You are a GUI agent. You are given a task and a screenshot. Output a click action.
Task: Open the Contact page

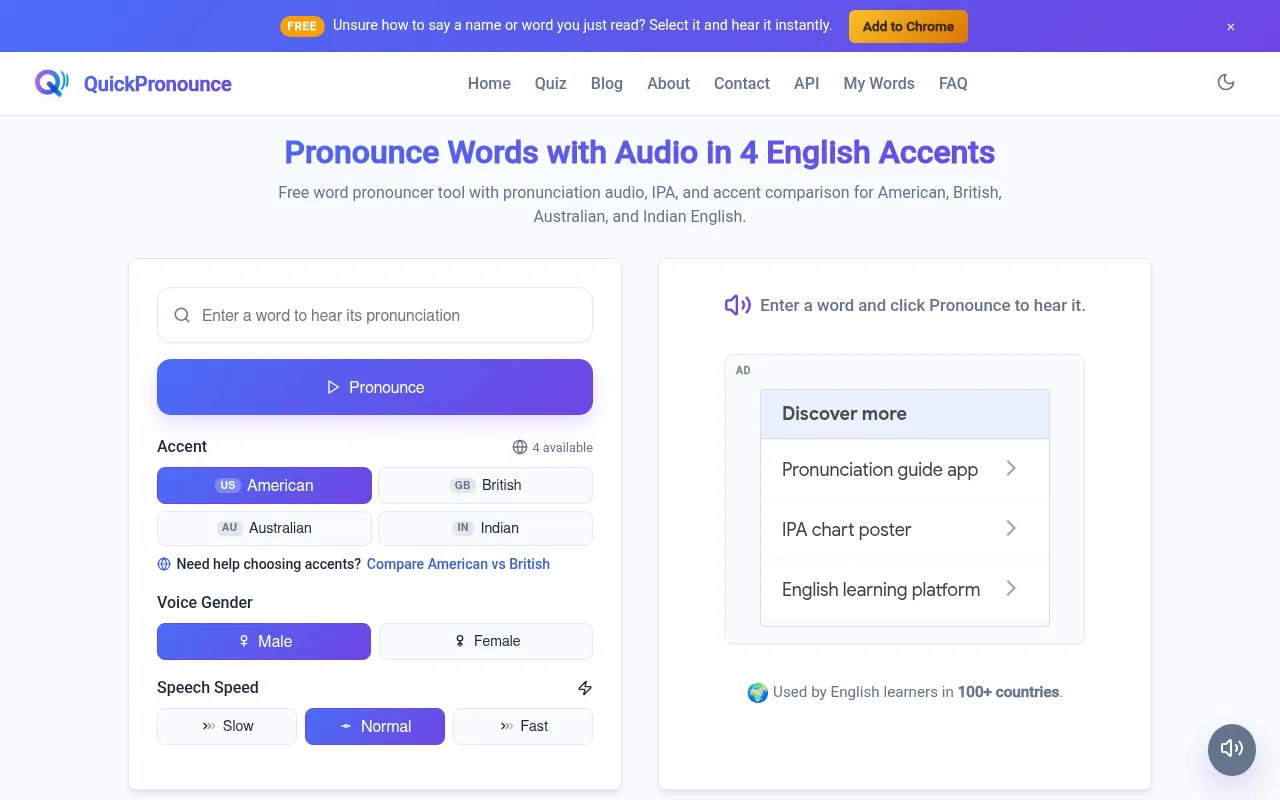pos(742,84)
